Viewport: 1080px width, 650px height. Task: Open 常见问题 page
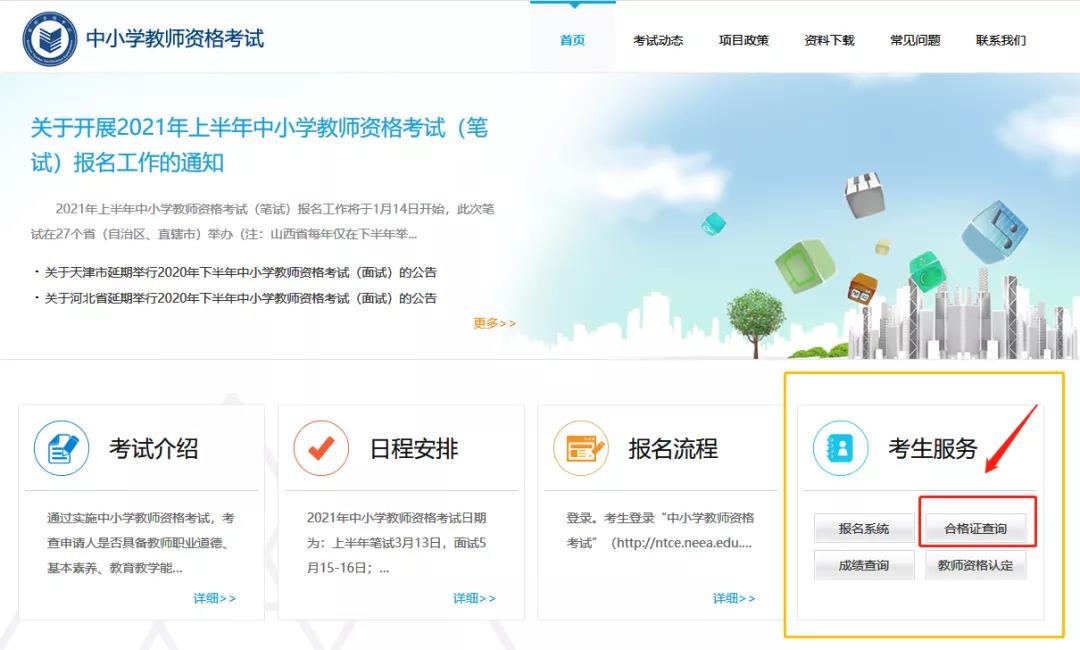(x=915, y=40)
